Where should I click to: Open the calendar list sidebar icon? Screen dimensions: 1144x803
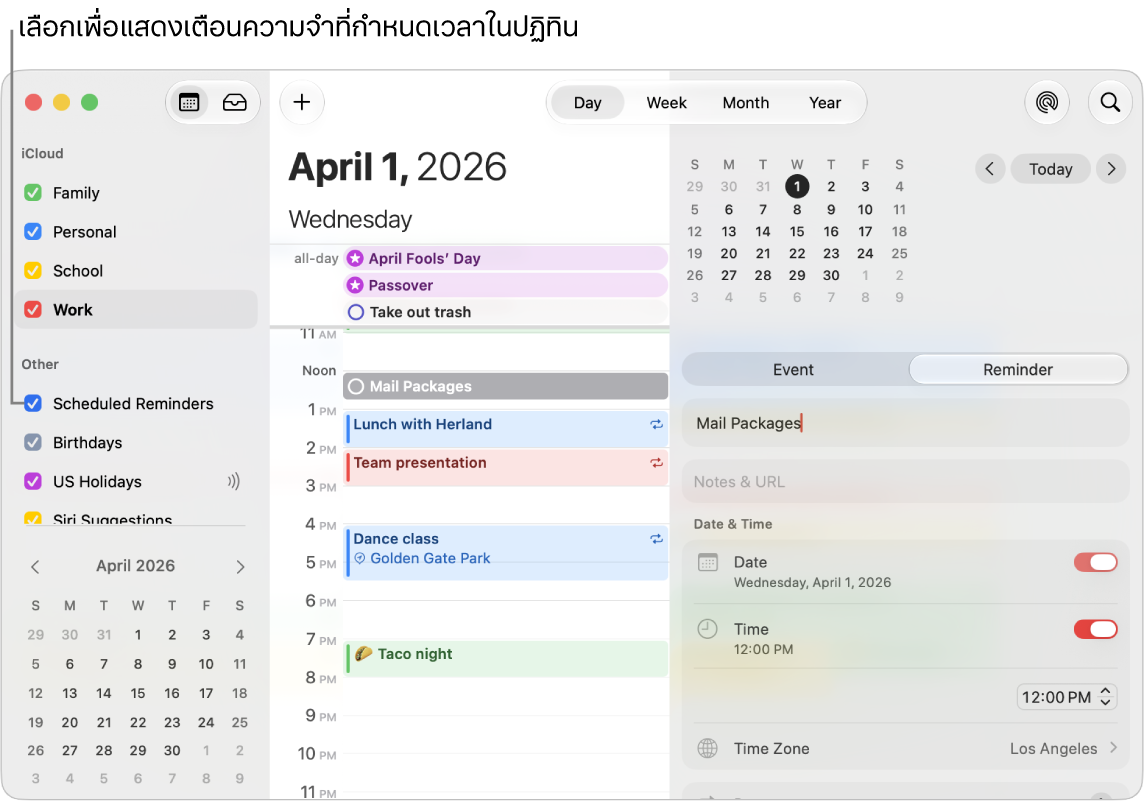[189, 103]
